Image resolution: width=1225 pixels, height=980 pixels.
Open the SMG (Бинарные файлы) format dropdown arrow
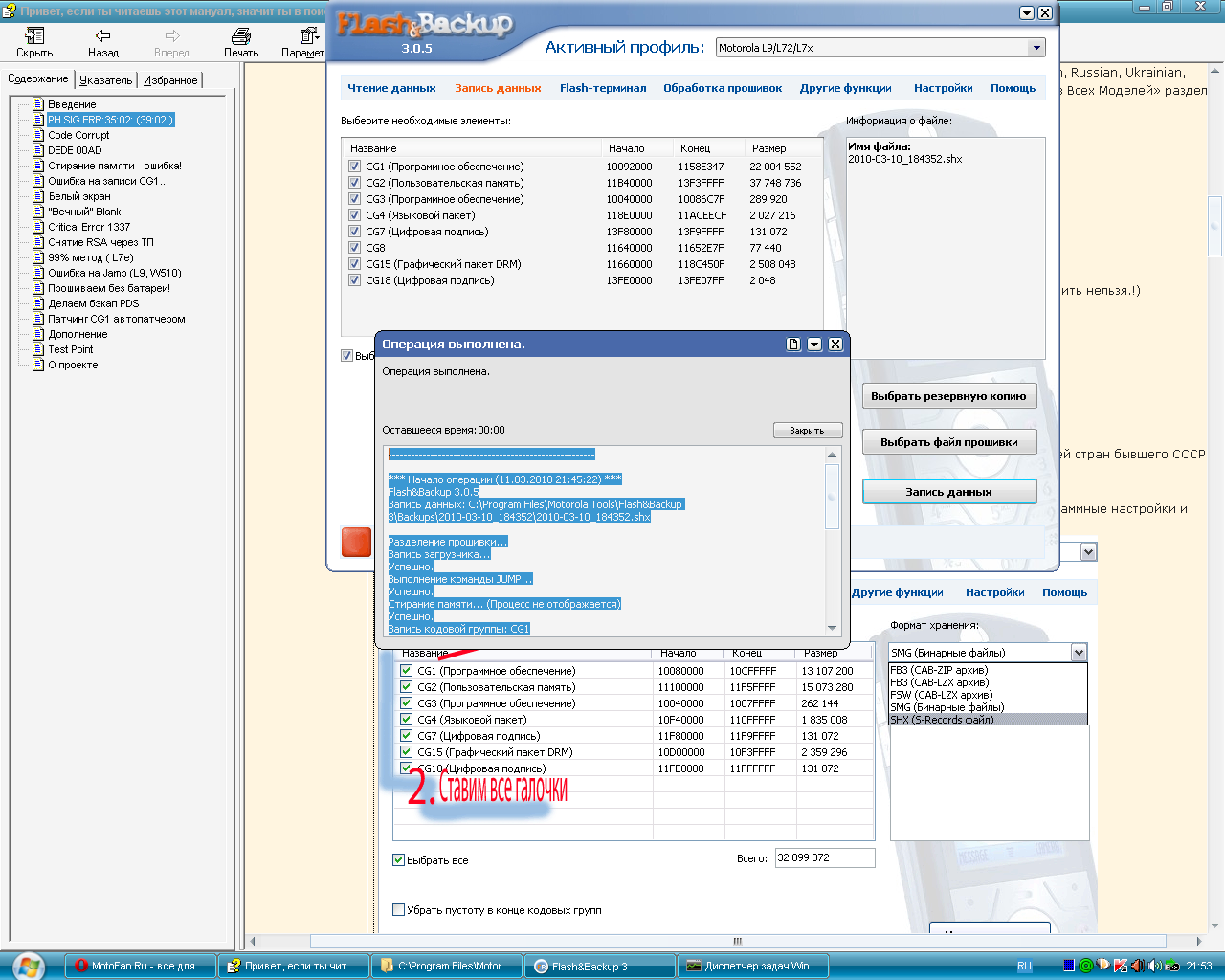[x=1079, y=653]
